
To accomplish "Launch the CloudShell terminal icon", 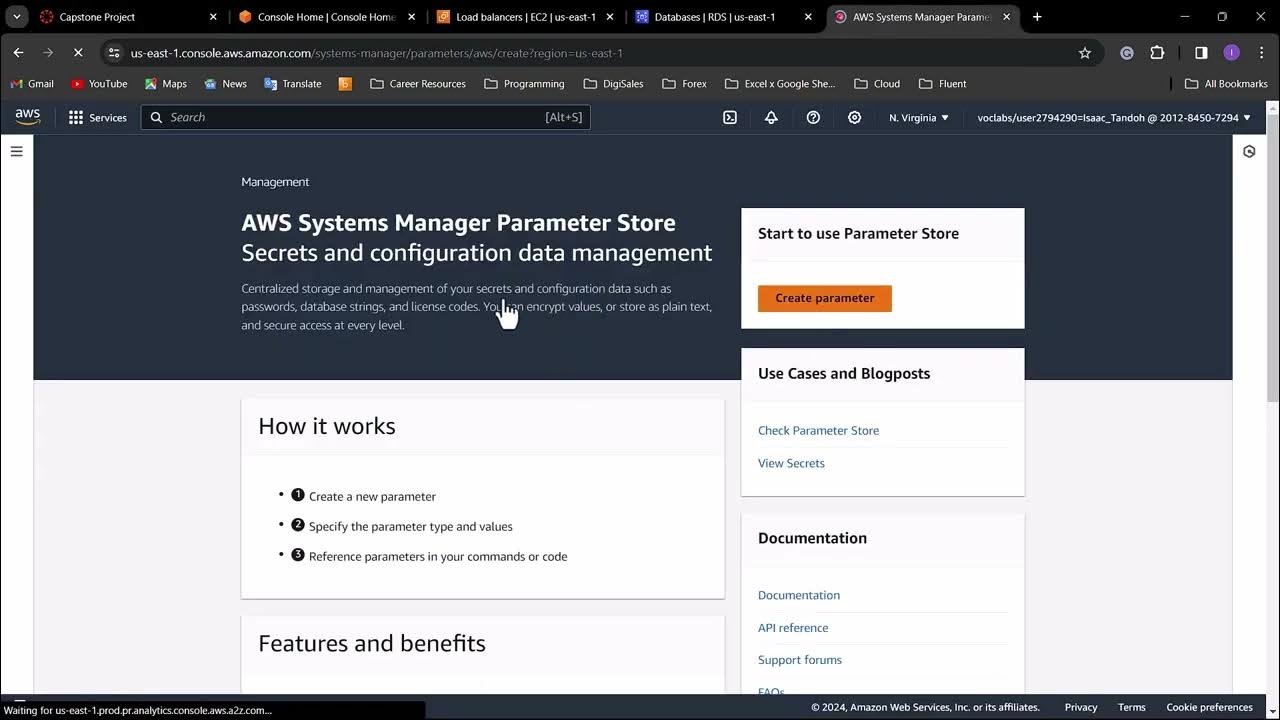I will click(730, 117).
